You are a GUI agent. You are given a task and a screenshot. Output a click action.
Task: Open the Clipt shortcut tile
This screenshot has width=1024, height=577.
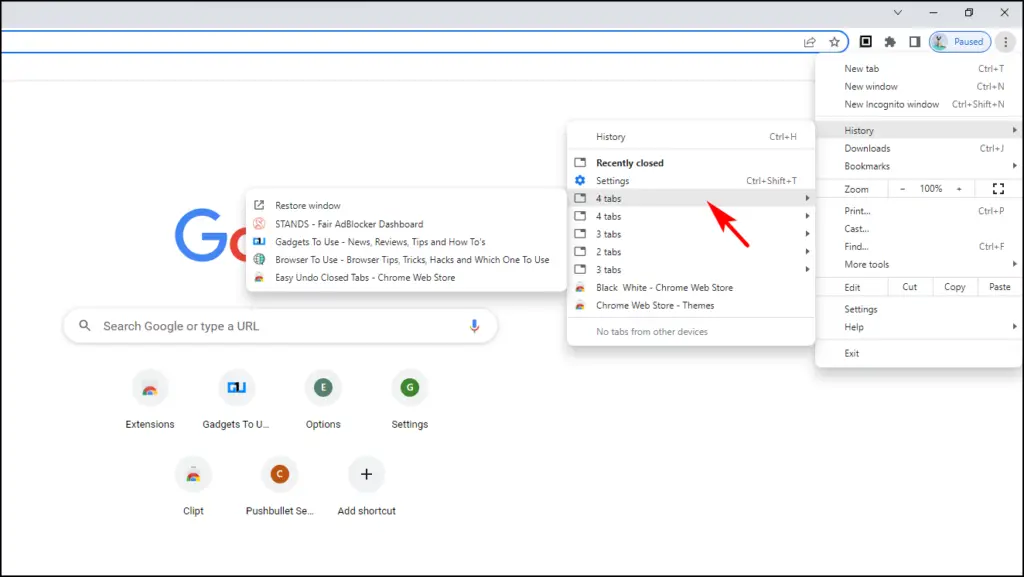pos(193,486)
